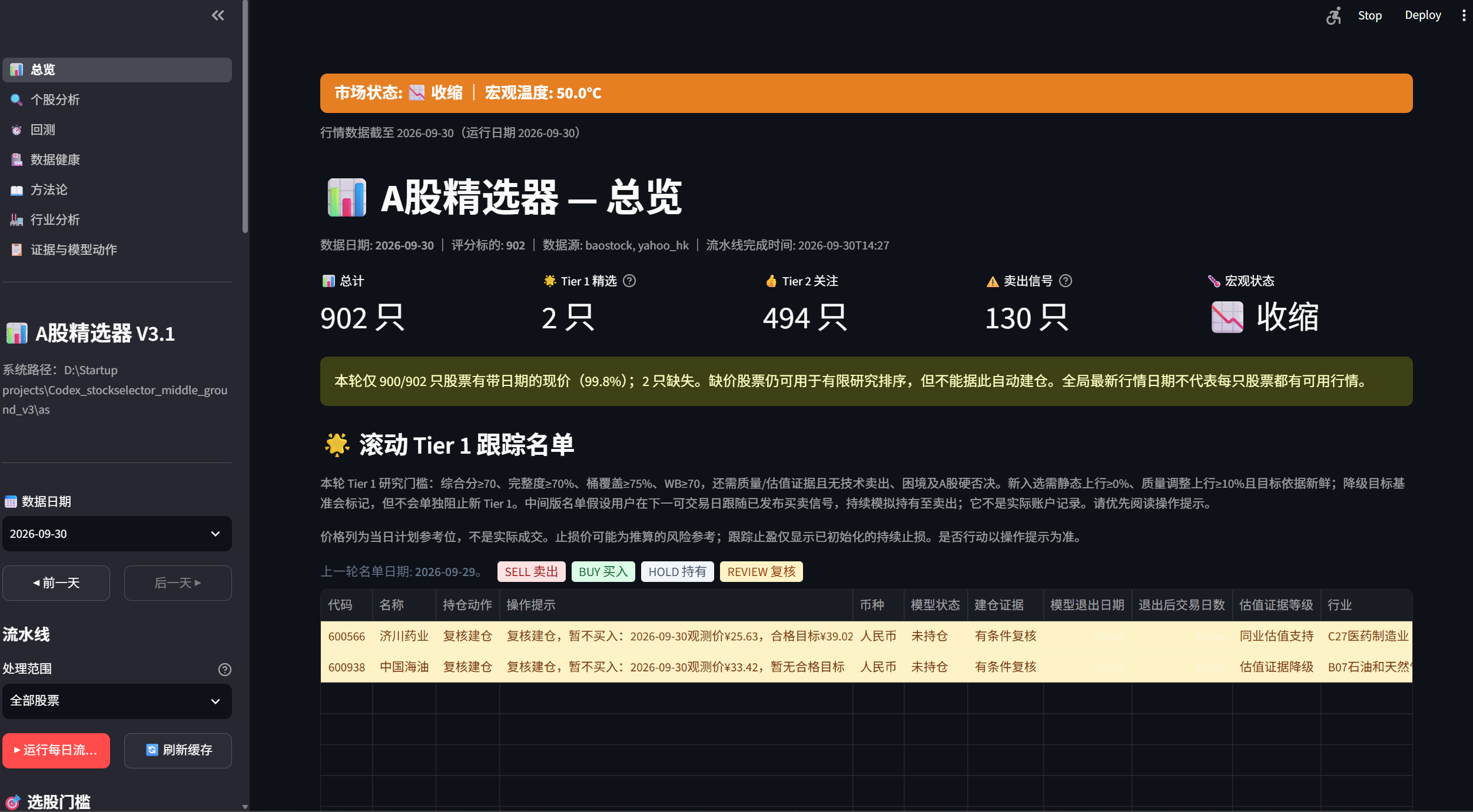Click the 刷新缓存 button
The height and width of the screenshot is (812, 1473).
coord(178,750)
